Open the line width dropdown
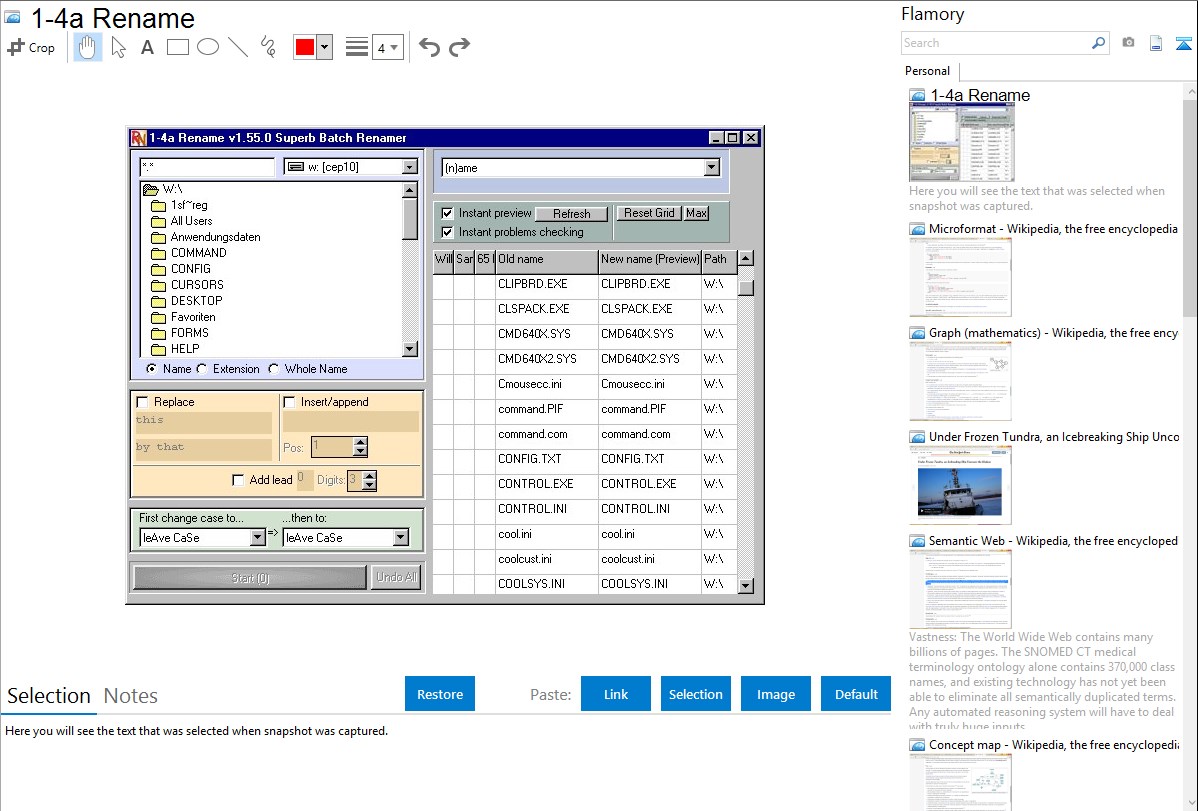 [387, 47]
